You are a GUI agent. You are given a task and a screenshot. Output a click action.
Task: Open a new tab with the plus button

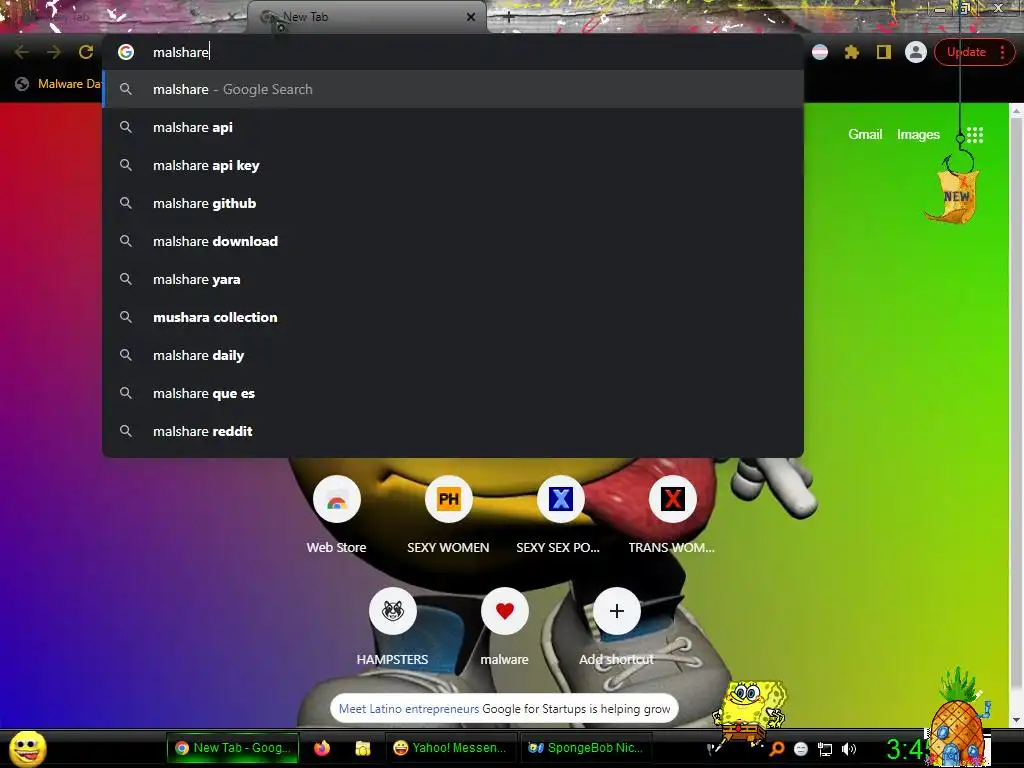tap(509, 17)
